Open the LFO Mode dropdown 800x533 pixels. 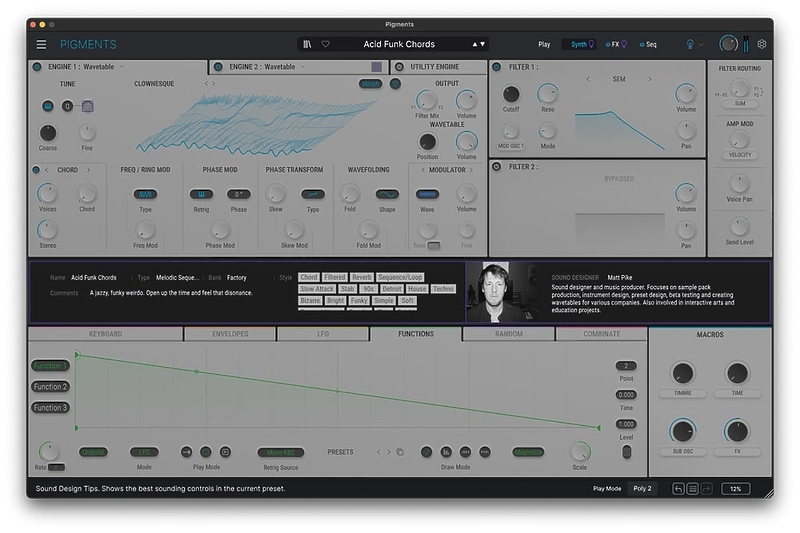pyautogui.click(x=144, y=452)
